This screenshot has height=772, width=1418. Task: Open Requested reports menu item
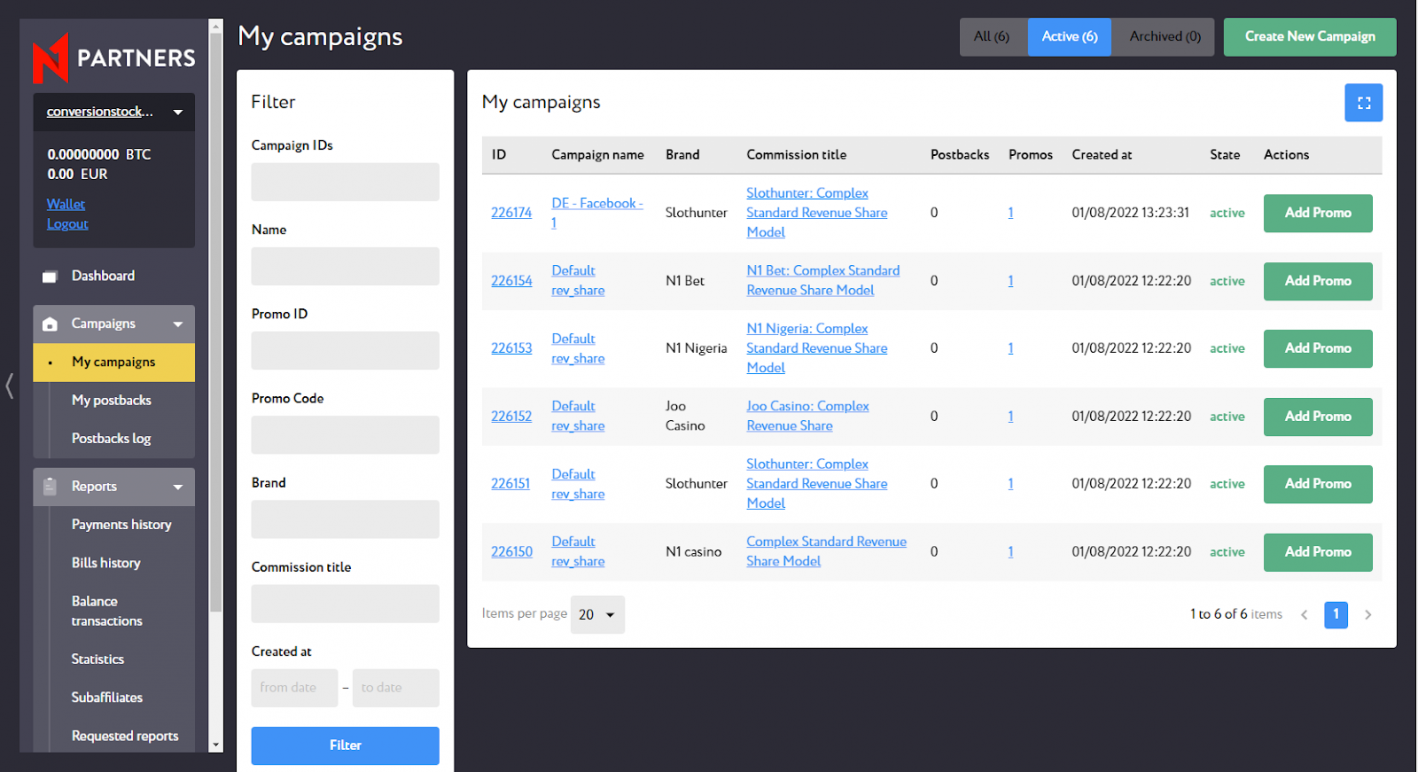125,736
